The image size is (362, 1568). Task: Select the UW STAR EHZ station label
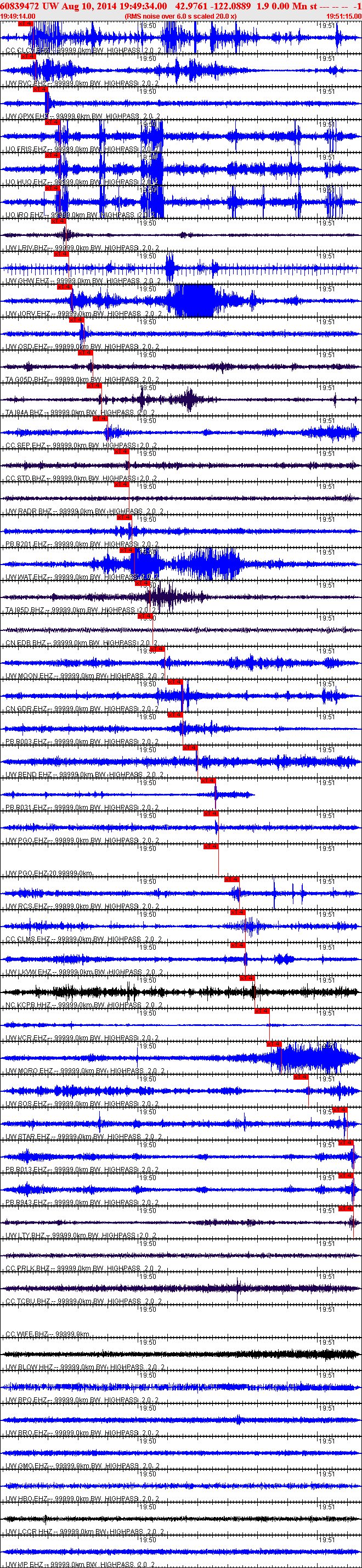tap(83, 1136)
